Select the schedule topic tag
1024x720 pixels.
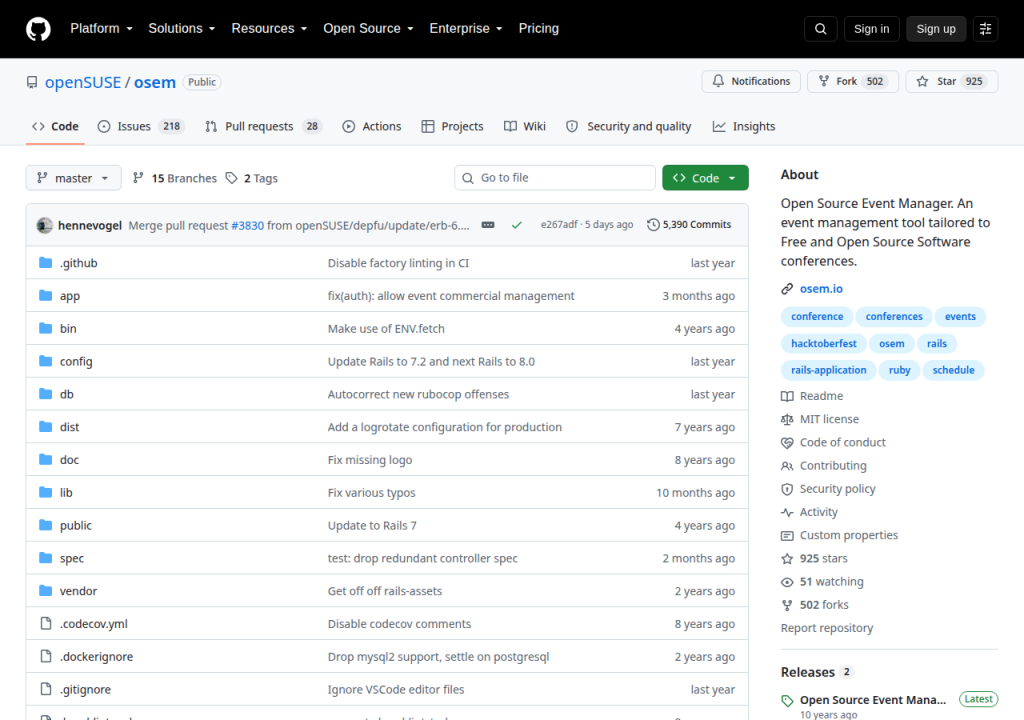pyautogui.click(x=953, y=370)
